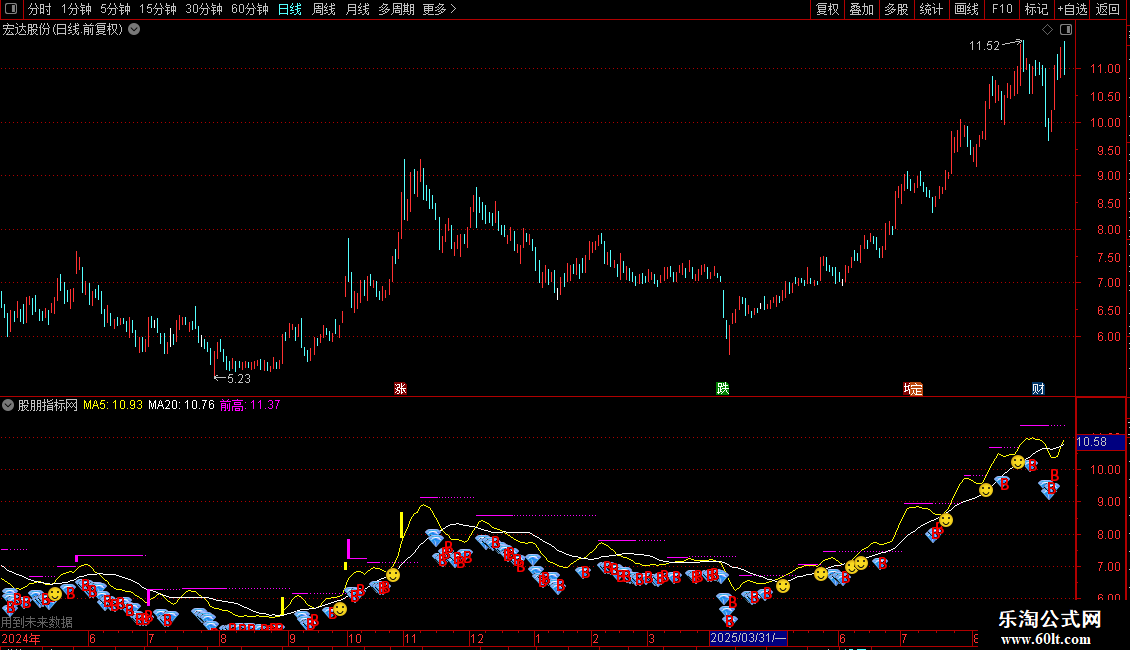This screenshot has height=650, width=1130.
Task: Switch to the 周线 weekly period
Action: pyautogui.click(x=324, y=9)
